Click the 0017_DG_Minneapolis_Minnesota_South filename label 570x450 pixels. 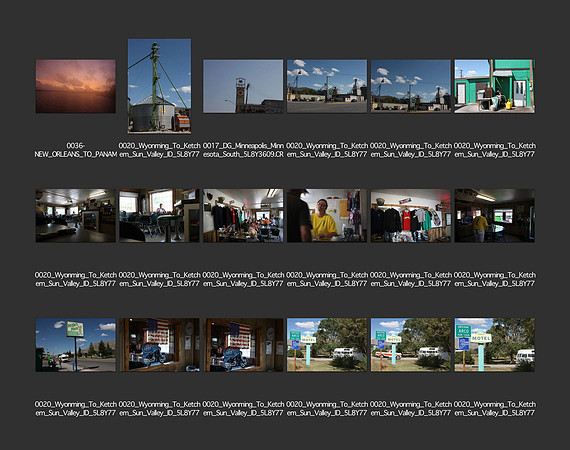243,150
